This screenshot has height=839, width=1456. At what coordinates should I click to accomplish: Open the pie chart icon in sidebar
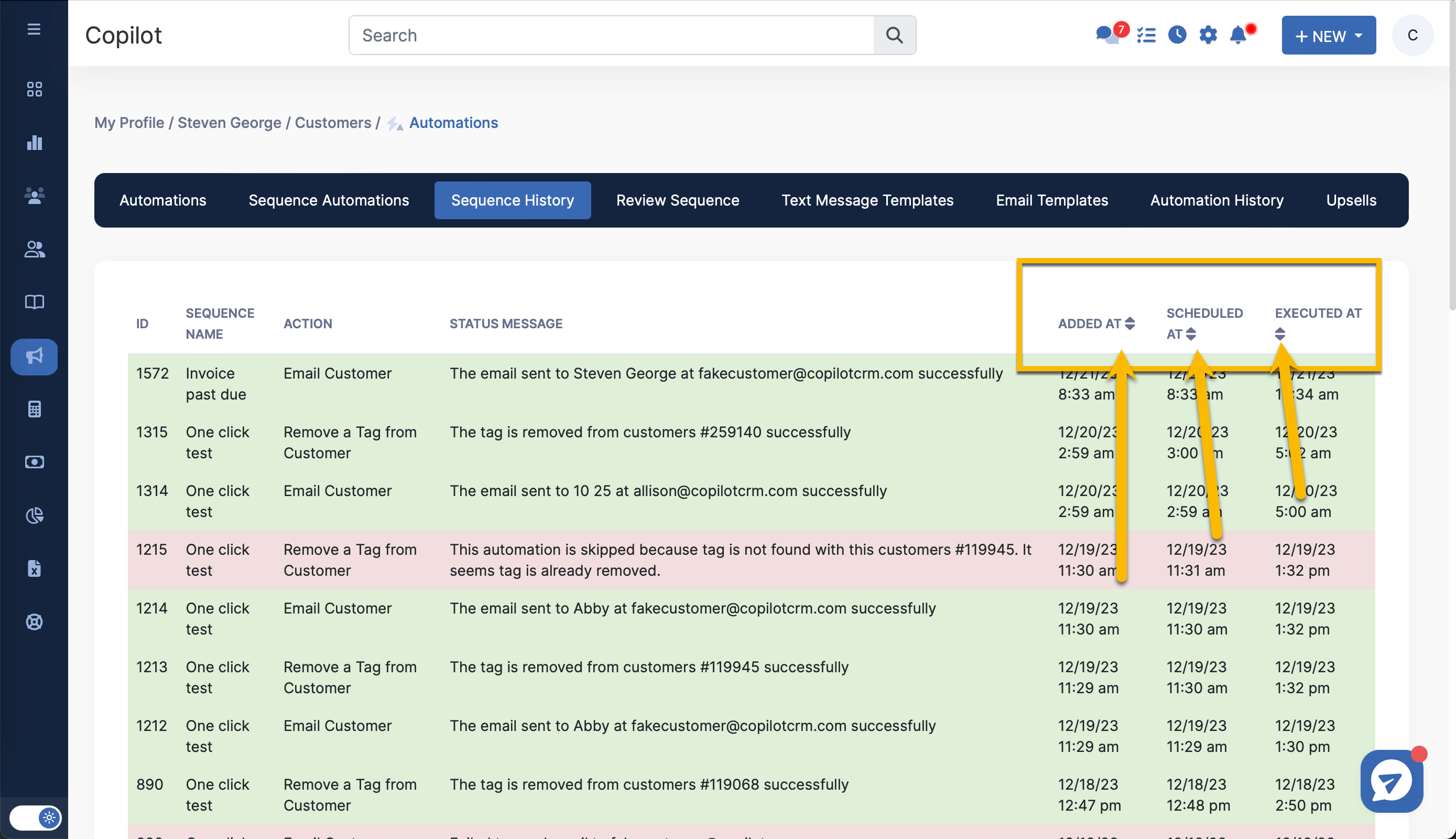click(34, 515)
